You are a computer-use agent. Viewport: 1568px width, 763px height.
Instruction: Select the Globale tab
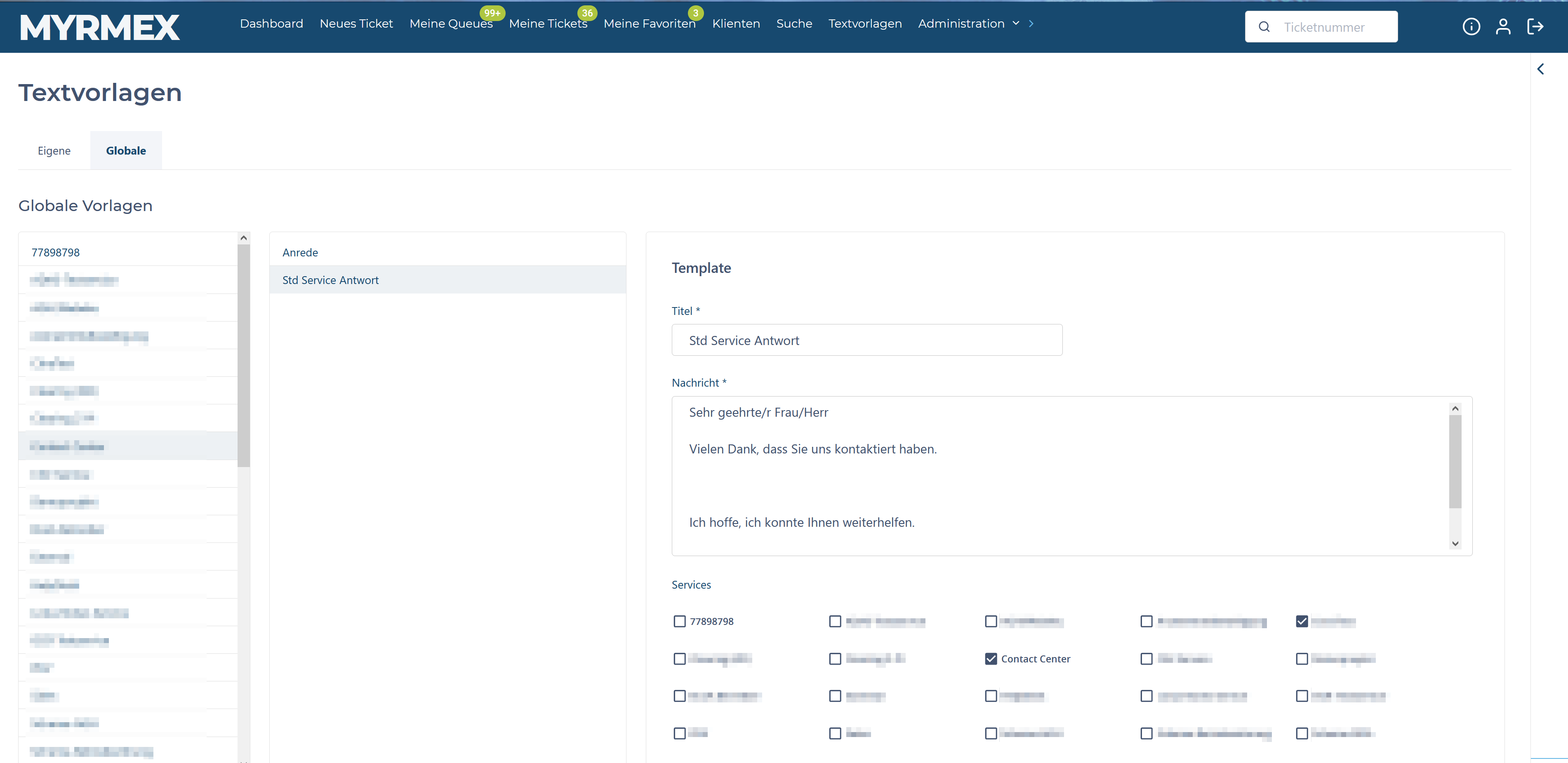(x=126, y=150)
